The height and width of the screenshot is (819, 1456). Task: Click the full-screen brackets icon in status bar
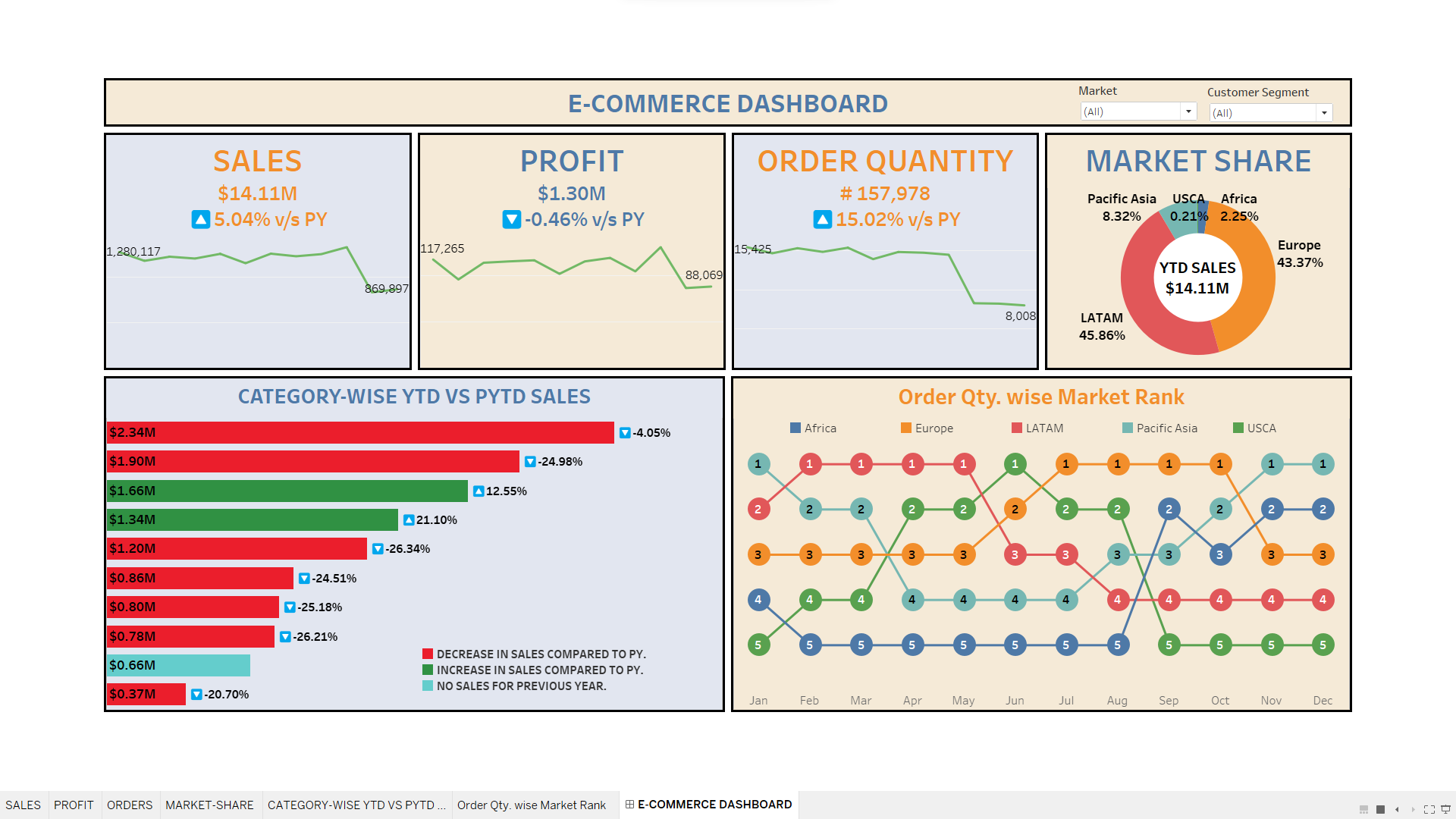point(1429,810)
